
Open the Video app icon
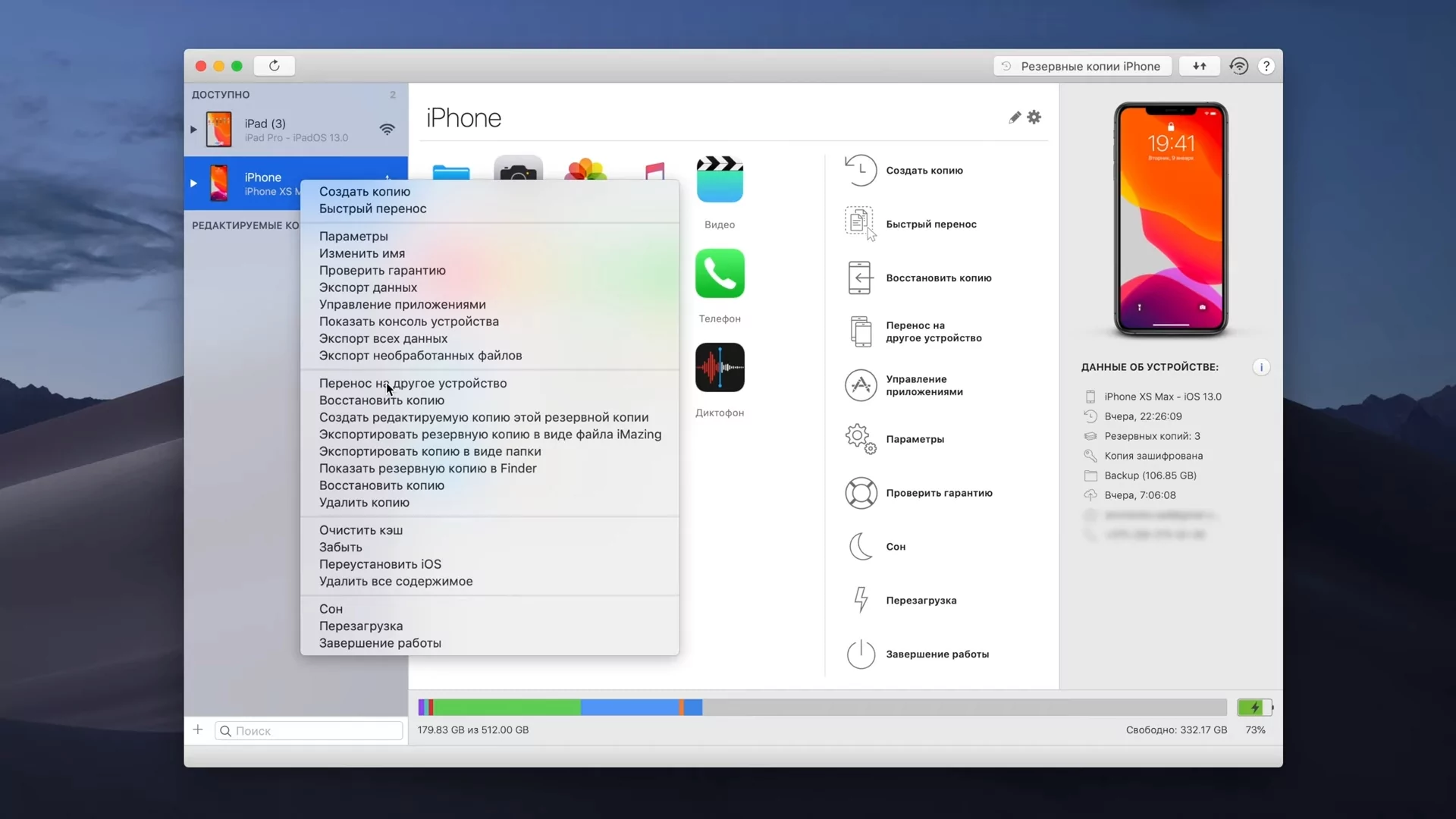pos(720,180)
